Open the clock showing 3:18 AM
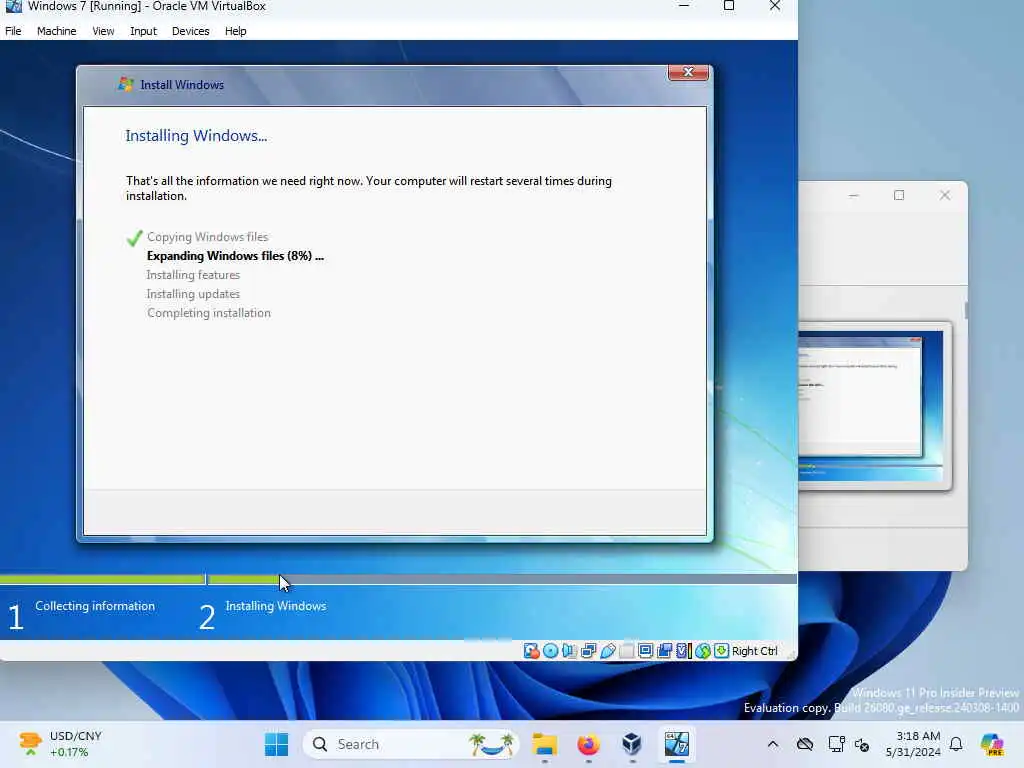The width and height of the screenshot is (1024, 768). tap(913, 744)
